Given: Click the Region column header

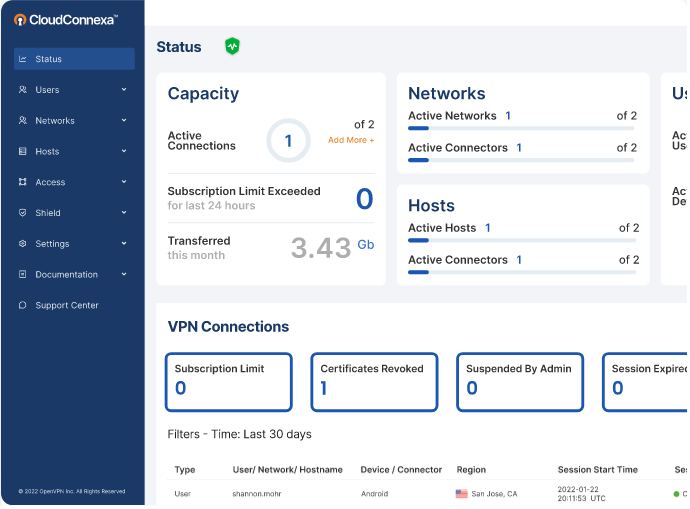Looking at the screenshot, I should tap(471, 469).
